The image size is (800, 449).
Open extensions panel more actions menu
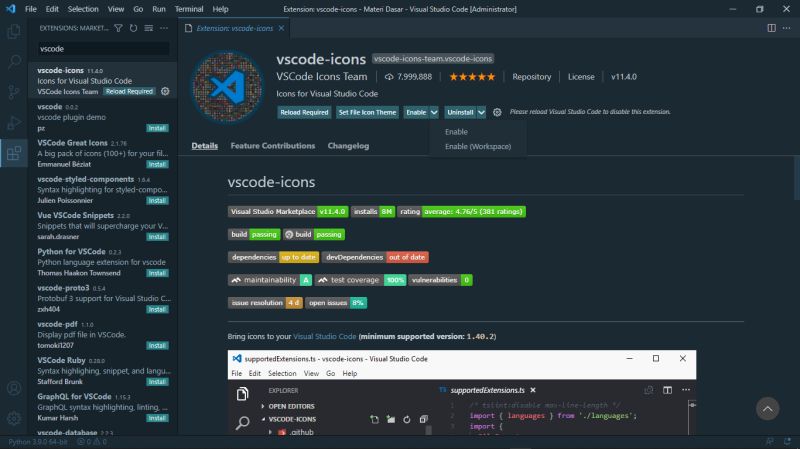164,28
